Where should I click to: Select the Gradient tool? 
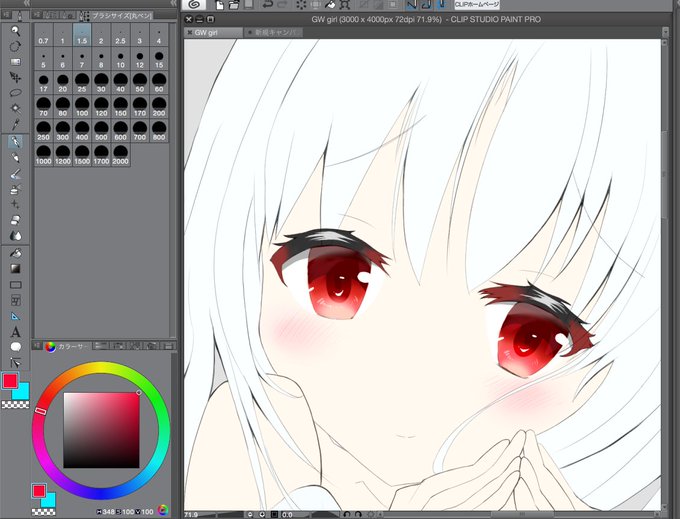pos(16,269)
